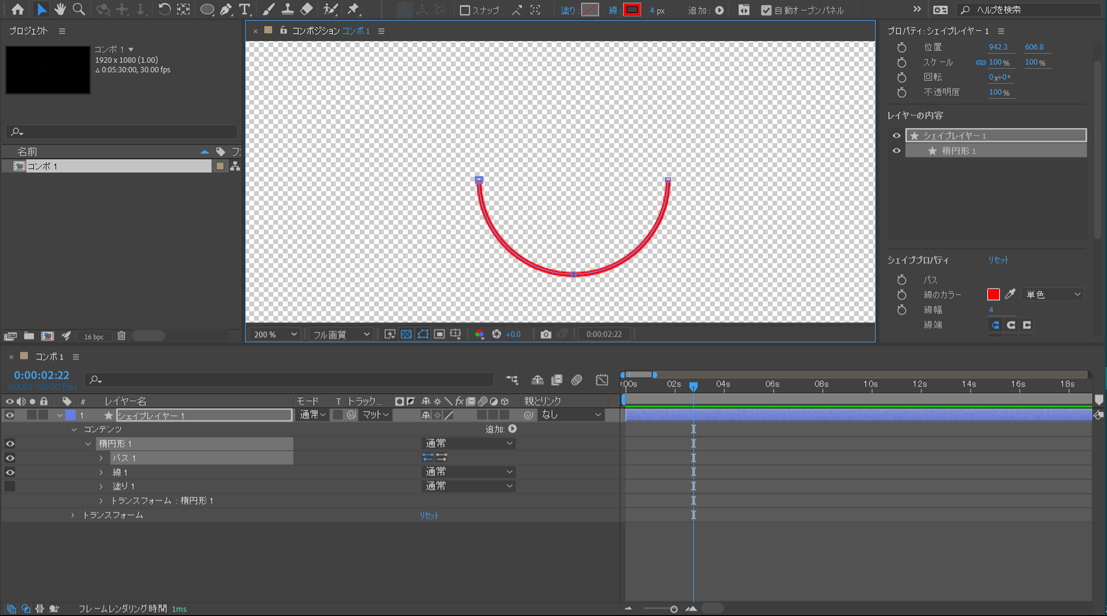
Task: Select the Type (T) tool
Action: (245, 9)
